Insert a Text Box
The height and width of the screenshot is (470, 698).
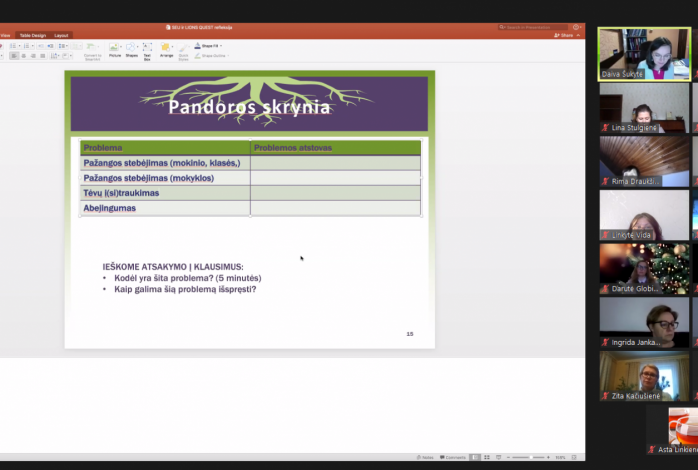coord(147,49)
